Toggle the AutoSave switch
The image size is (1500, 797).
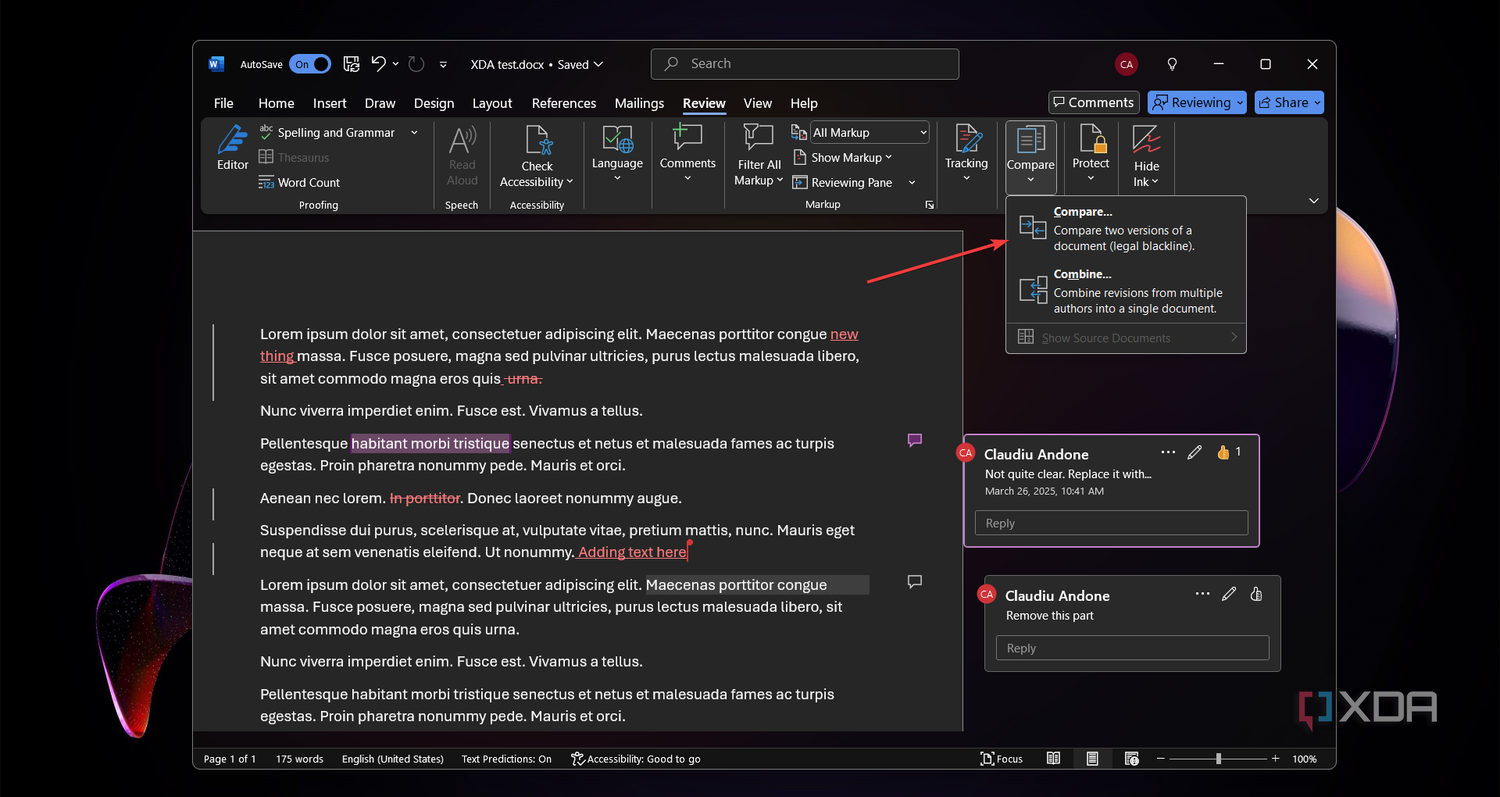(311, 64)
